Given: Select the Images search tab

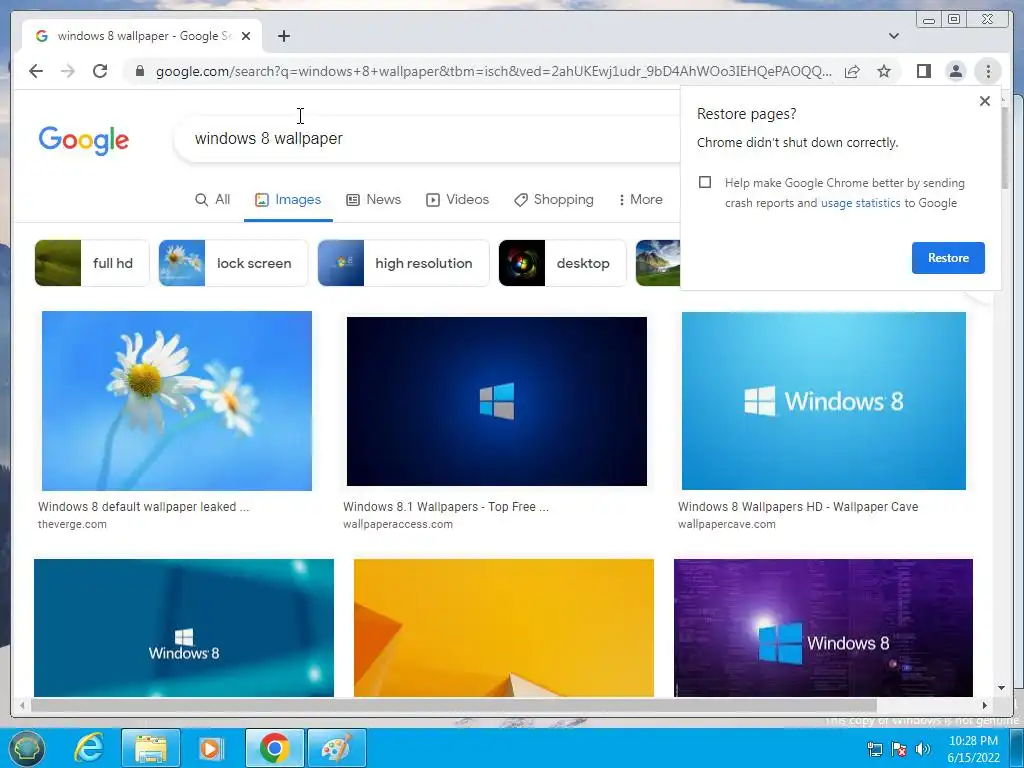Looking at the screenshot, I should pyautogui.click(x=288, y=200).
